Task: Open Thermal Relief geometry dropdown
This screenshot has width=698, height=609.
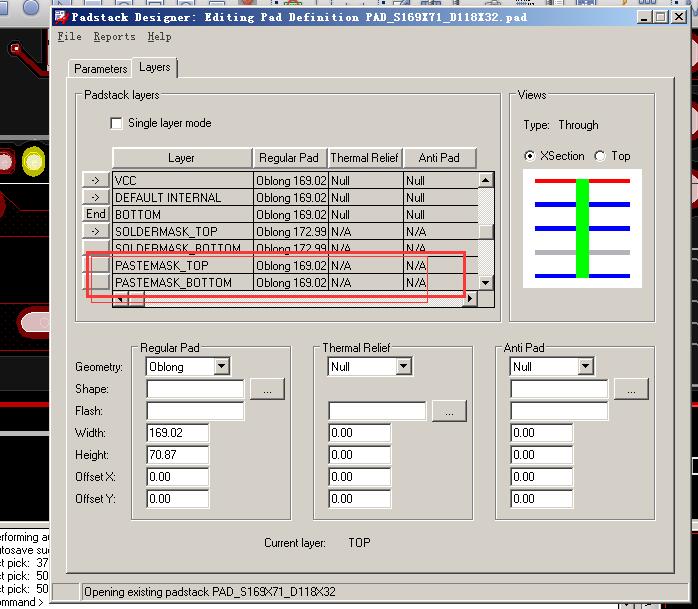Action: click(403, 366)
